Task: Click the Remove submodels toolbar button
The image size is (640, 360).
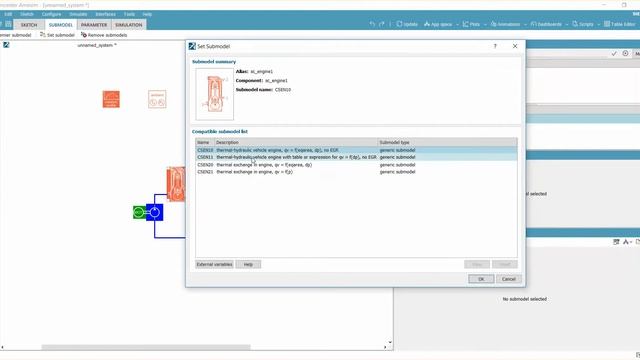Action: pos(104,35)
